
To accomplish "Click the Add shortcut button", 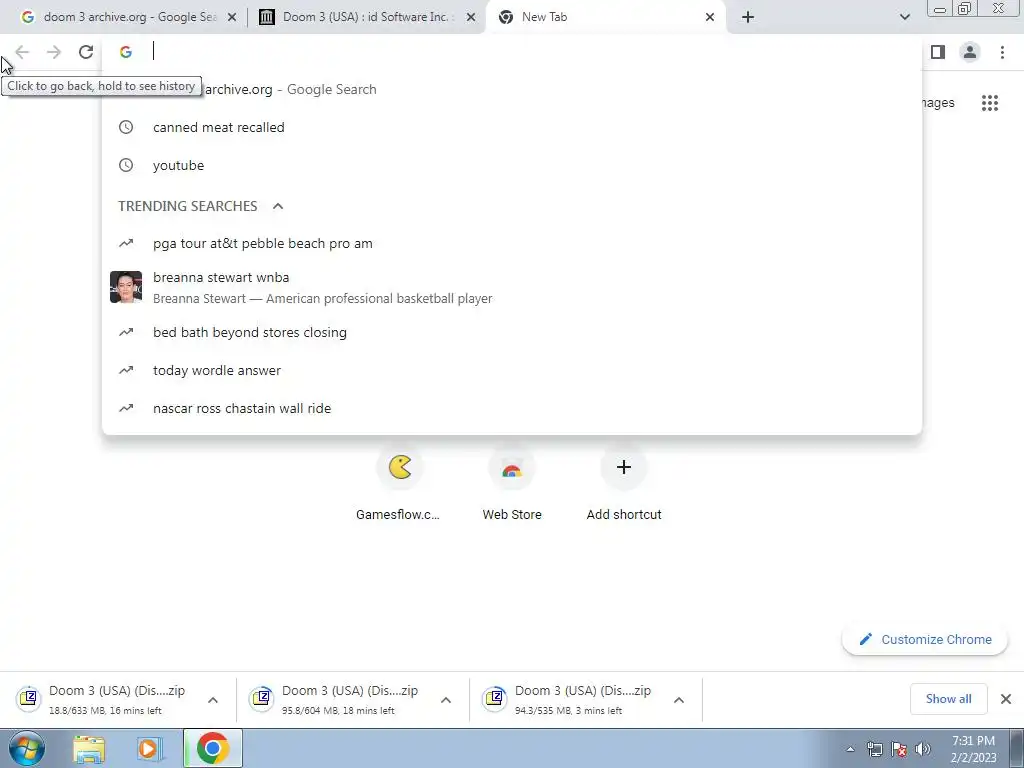I will (x=624, y=485).
